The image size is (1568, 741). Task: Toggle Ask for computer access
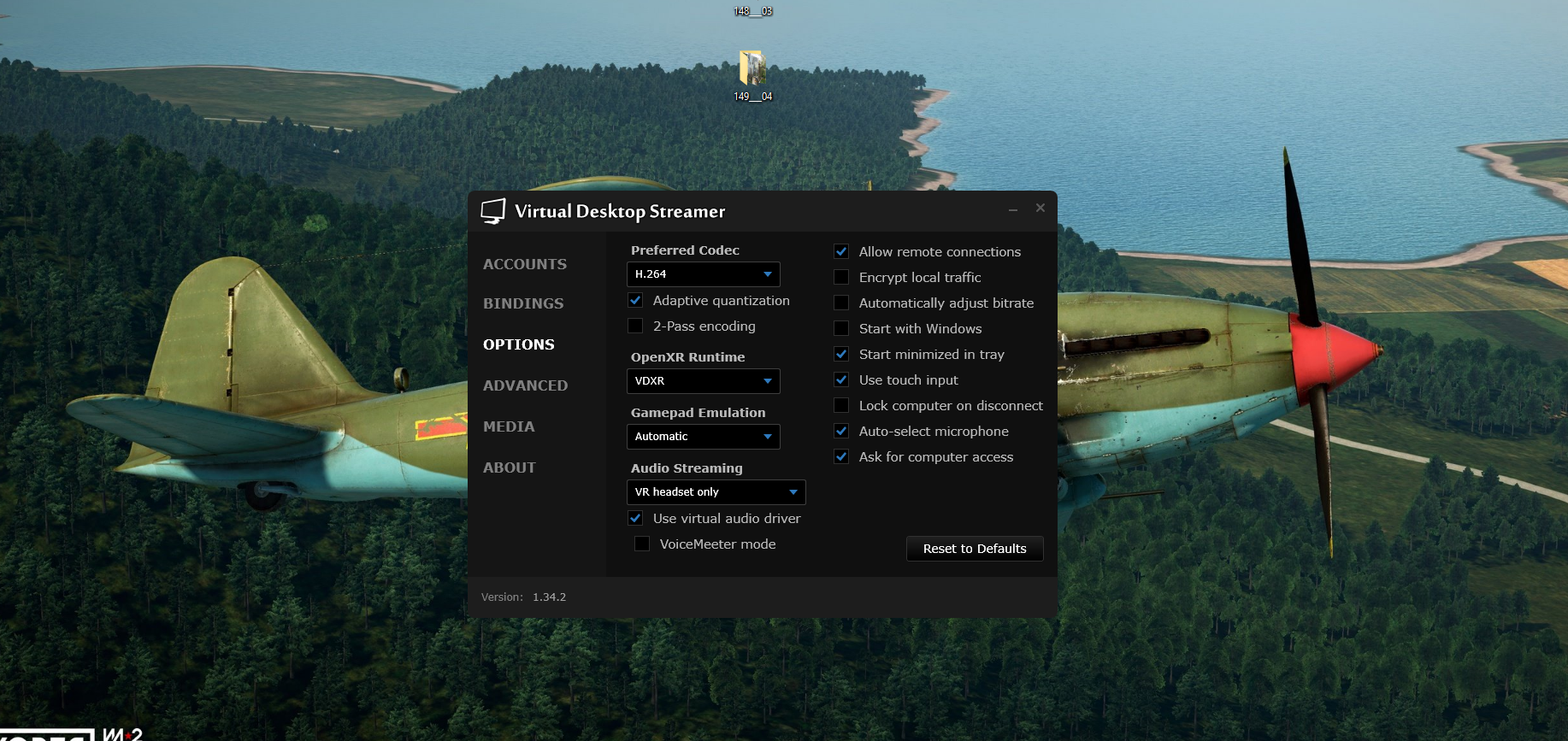pyautogui.click(x=841, y=456)
